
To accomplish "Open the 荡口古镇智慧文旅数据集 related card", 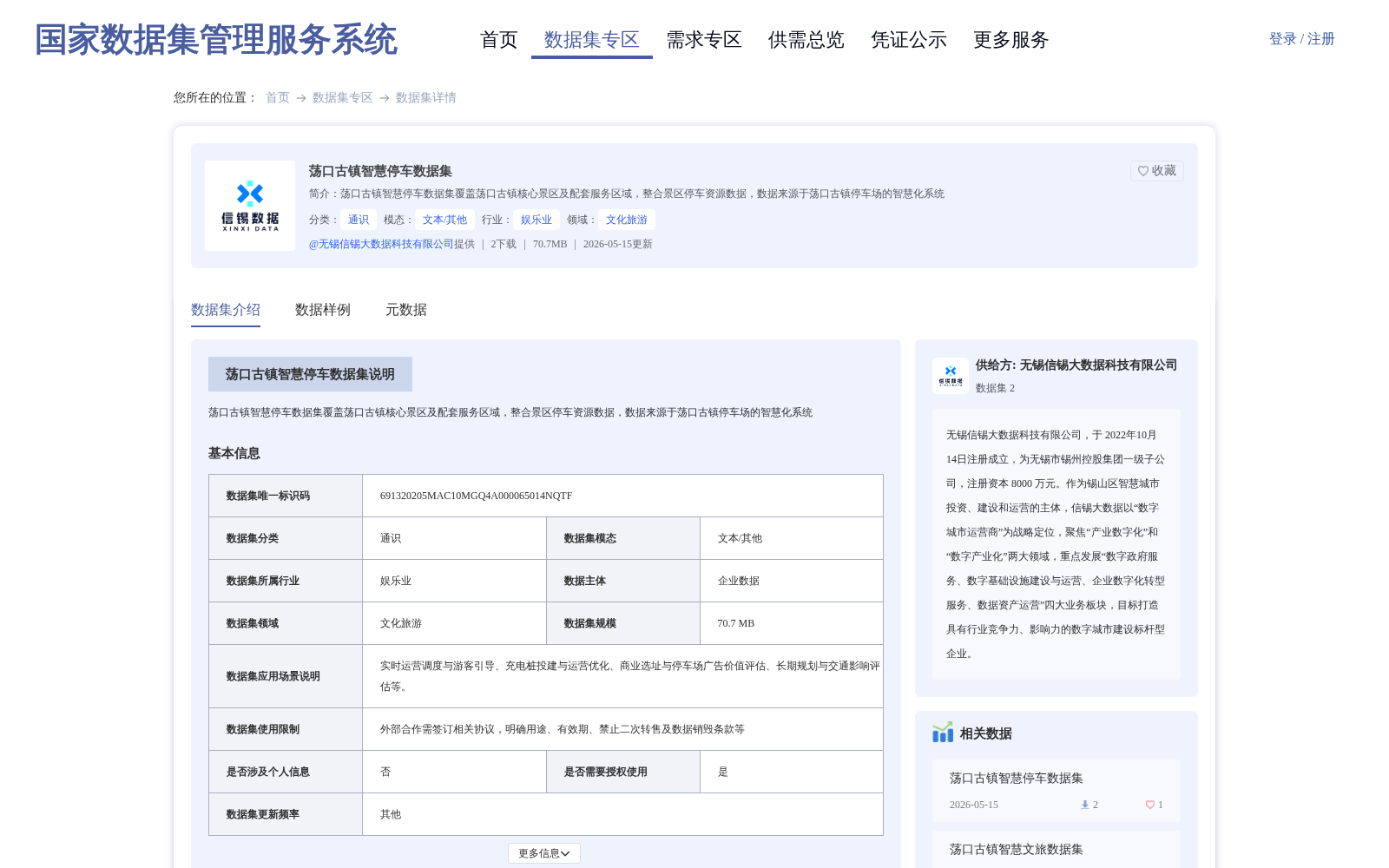I will [1057, 850].
